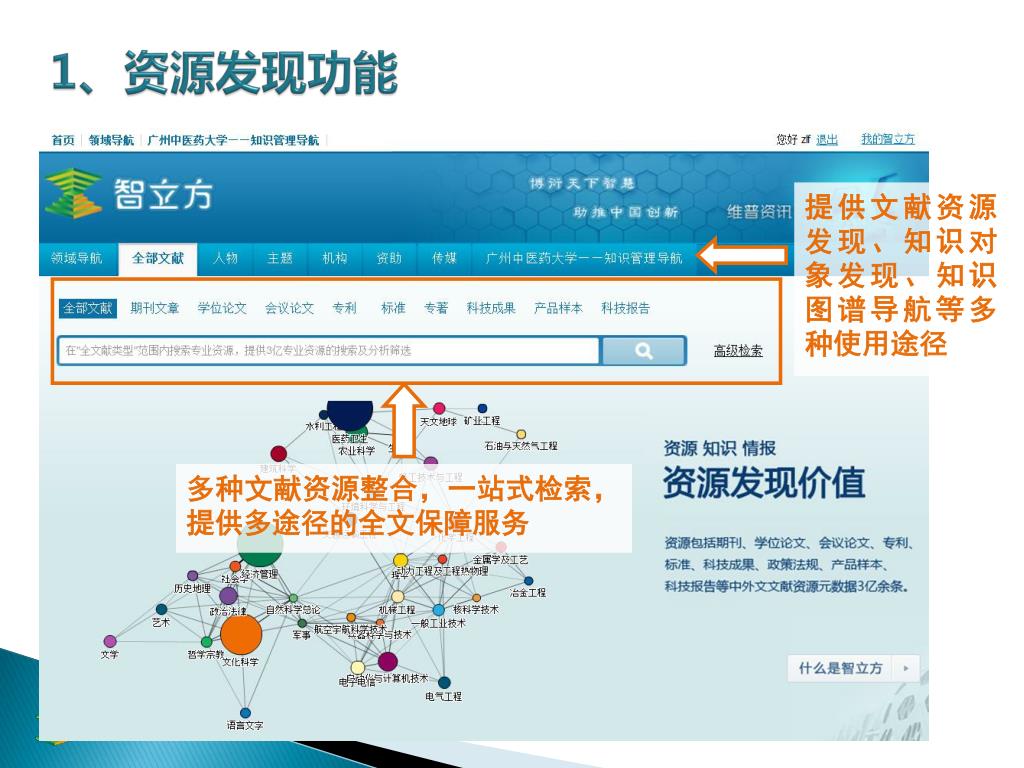The width and height of the screenshot is (1024, 768).
Task: Select the 一般工业技术 node in graph
Action: (x=439, y=611)
